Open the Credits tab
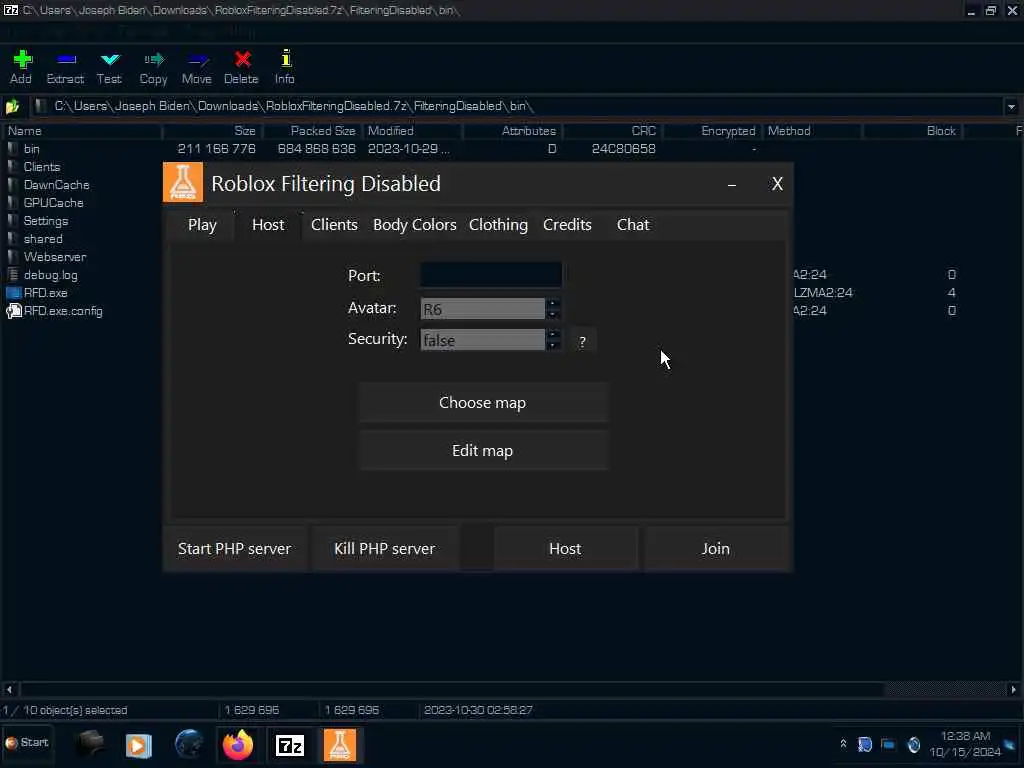Screen dimensions: 1024x768 [x=567, y=225]
